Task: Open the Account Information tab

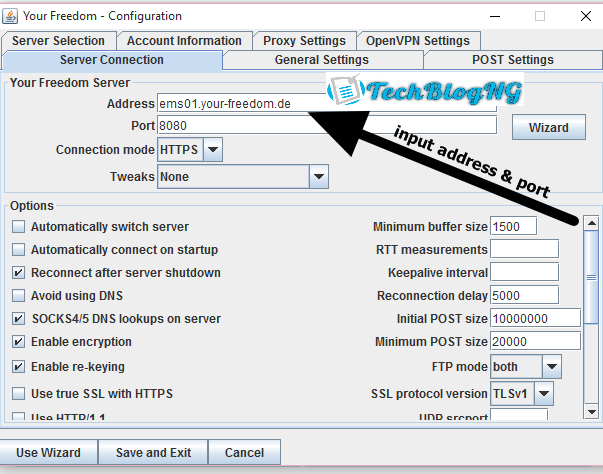Action: 184,41
